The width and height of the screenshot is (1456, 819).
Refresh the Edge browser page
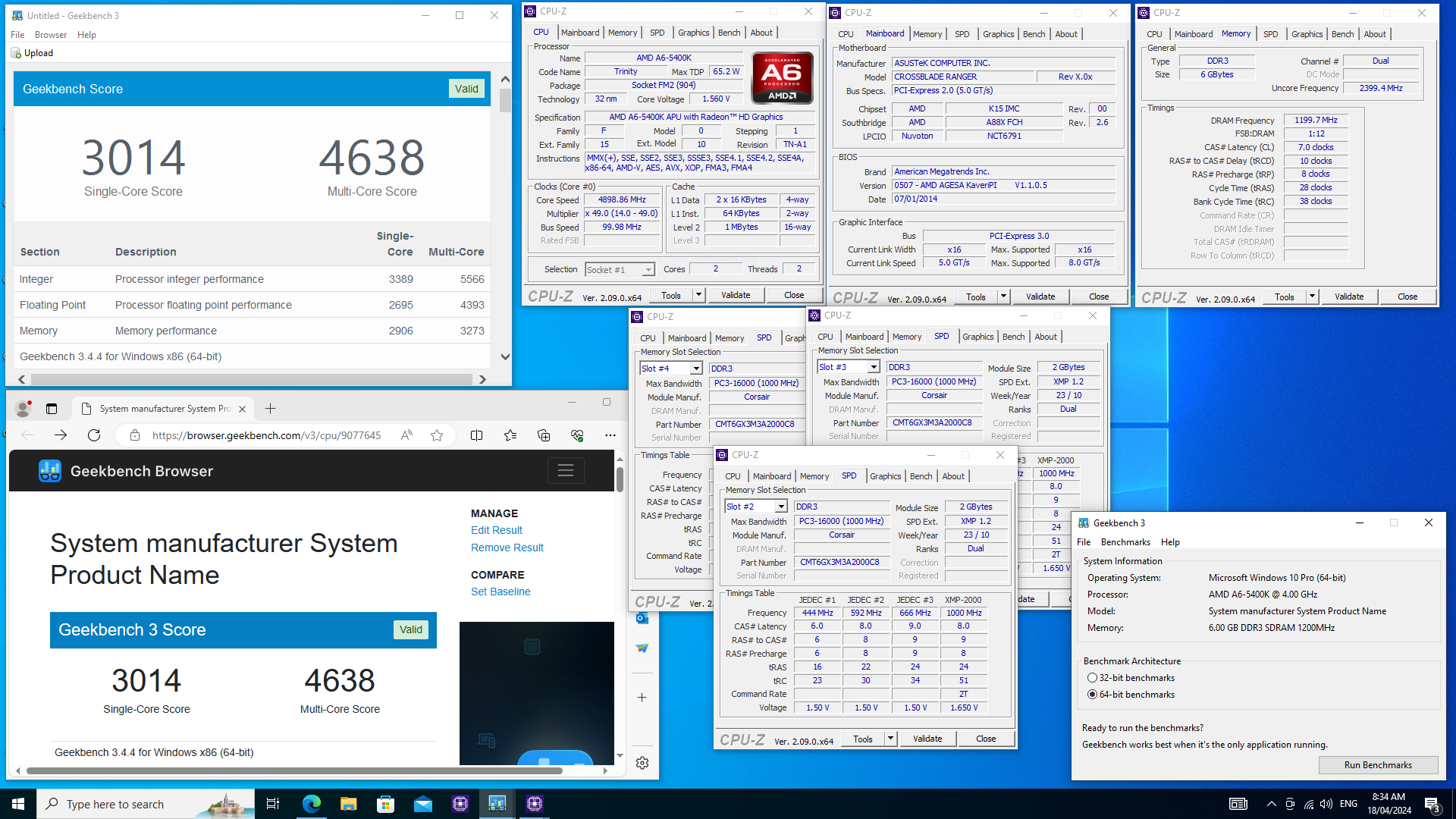click(94, 435)
